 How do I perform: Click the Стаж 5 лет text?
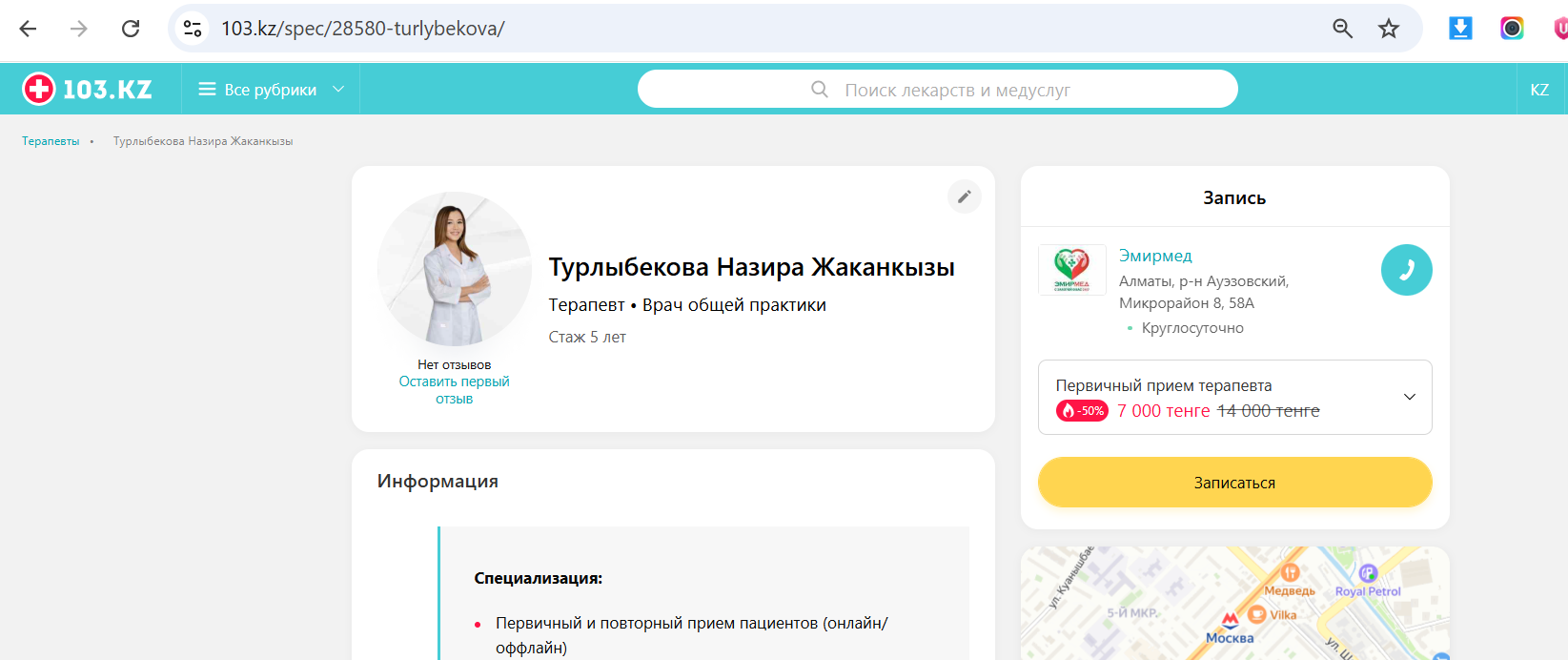click(x=587, y=337)
